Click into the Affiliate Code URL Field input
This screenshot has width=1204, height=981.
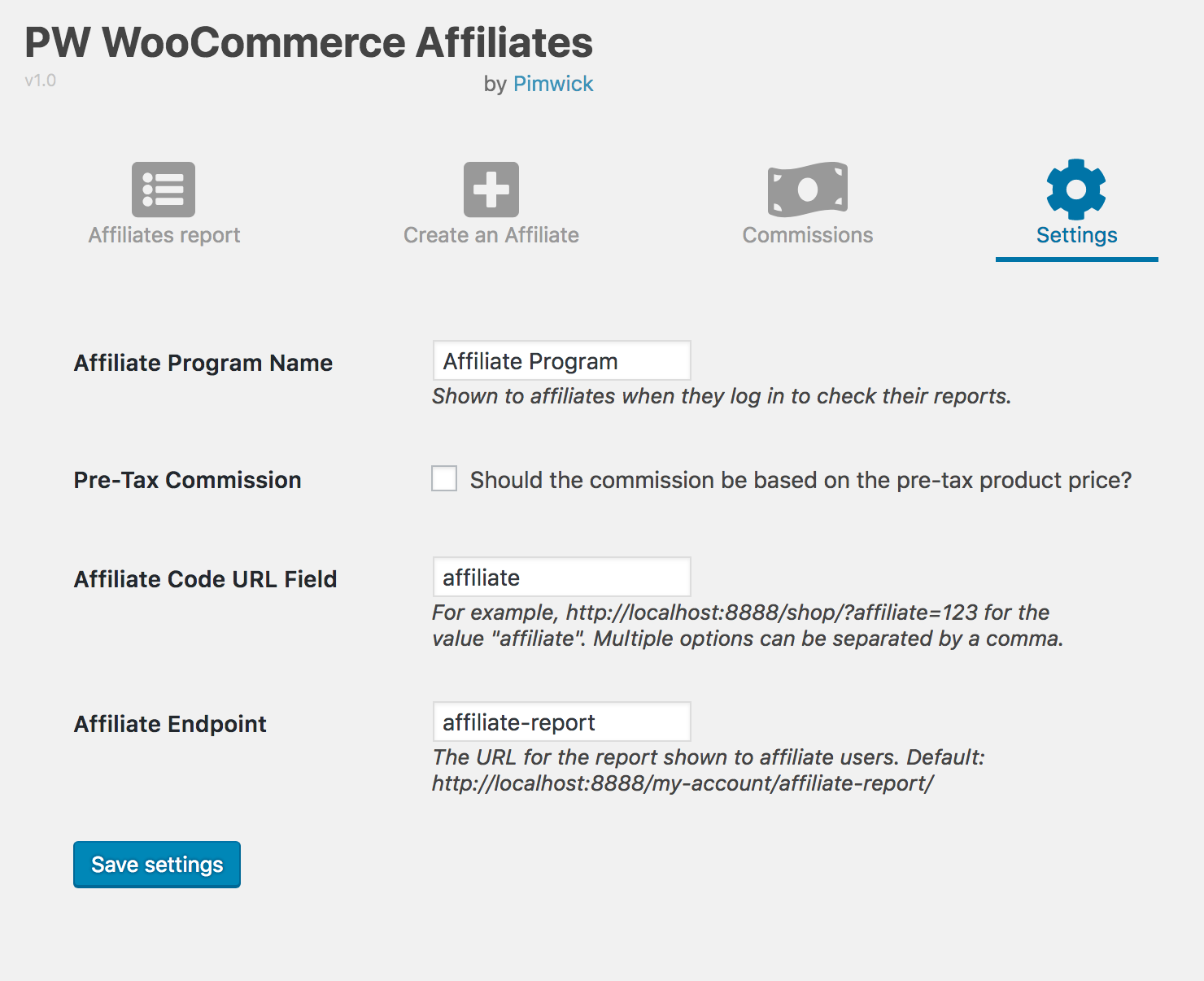pos(561,578)
